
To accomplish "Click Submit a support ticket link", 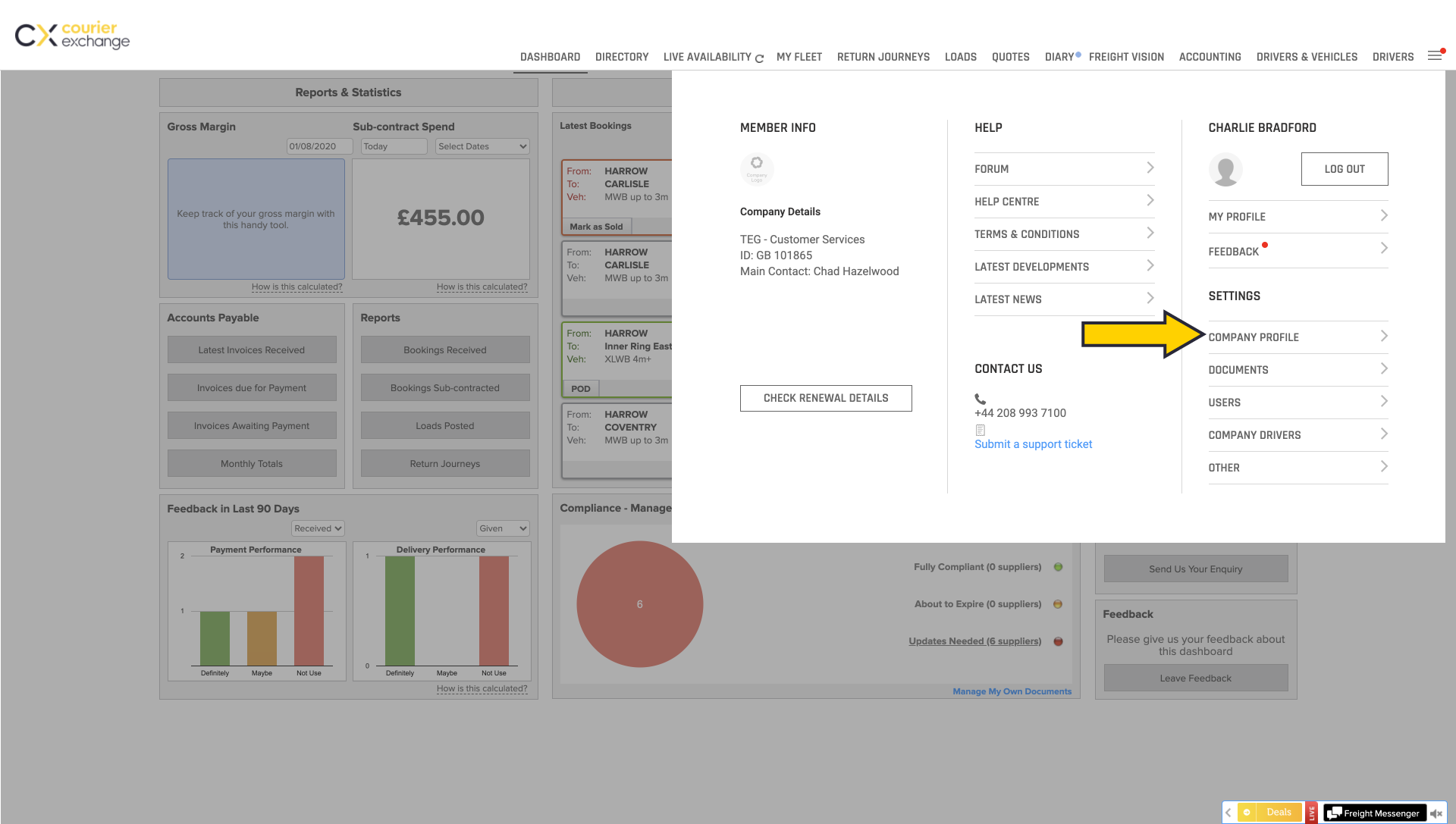I will 1033,444.
